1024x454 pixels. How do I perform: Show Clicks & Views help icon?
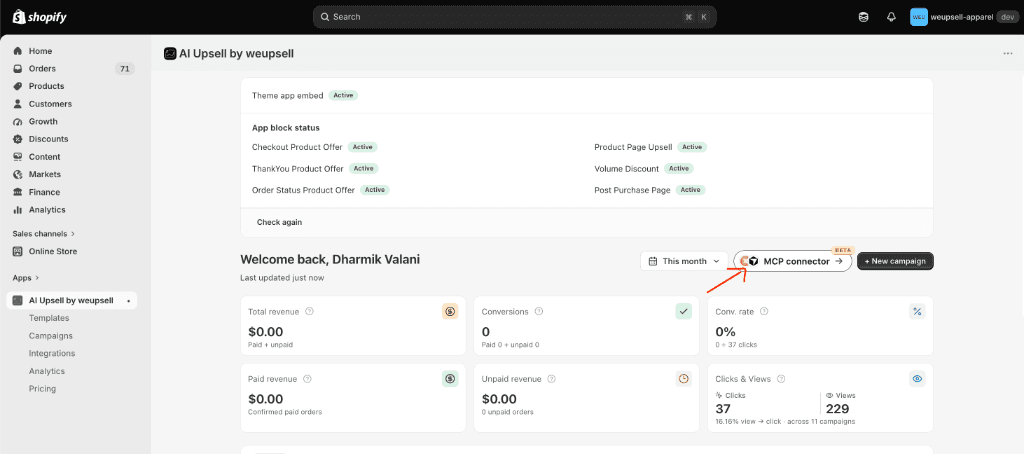click(781, 379)
